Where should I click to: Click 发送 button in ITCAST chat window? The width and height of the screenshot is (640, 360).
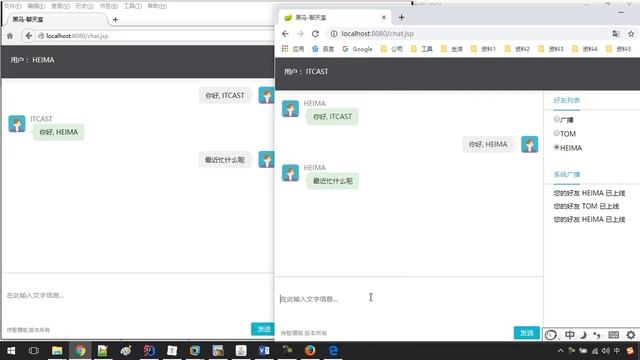(527, 333)
